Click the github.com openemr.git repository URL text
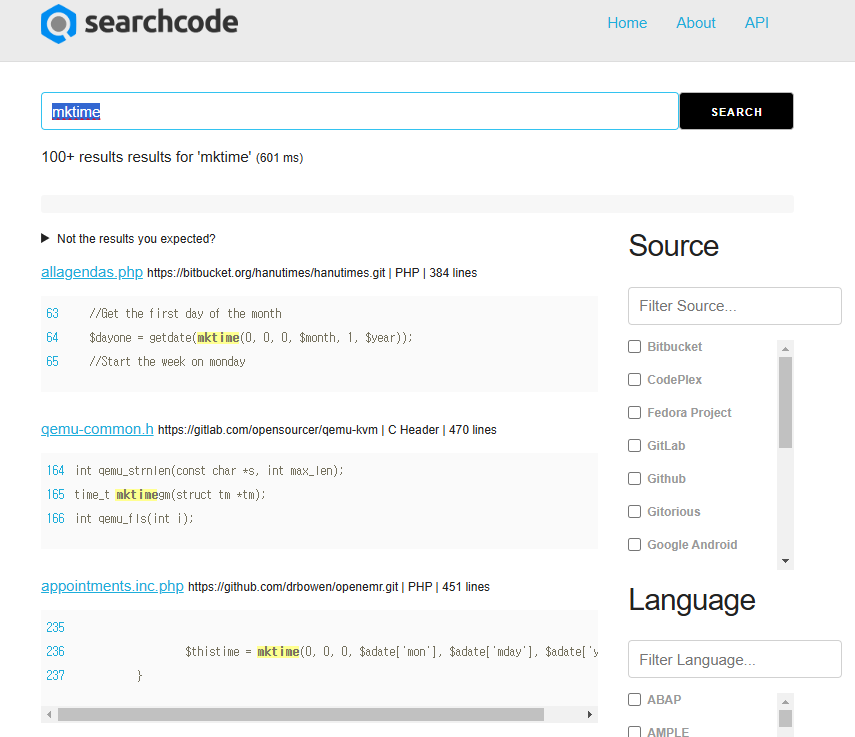Image resolution: width=855 pixels, height=737 pixels. pos(293,587)
